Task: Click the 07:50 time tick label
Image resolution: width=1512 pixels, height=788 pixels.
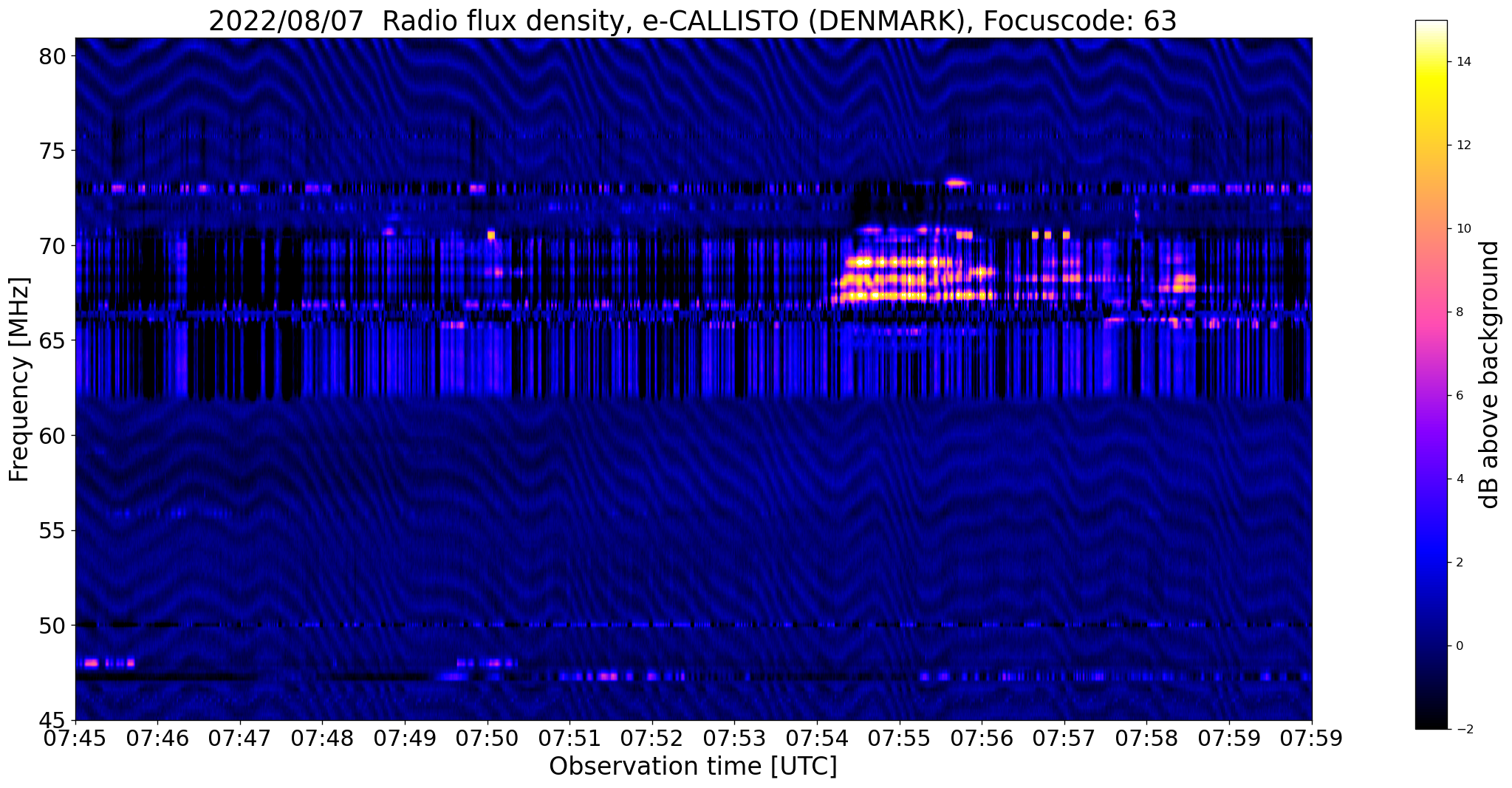Action: click(488, 738)
